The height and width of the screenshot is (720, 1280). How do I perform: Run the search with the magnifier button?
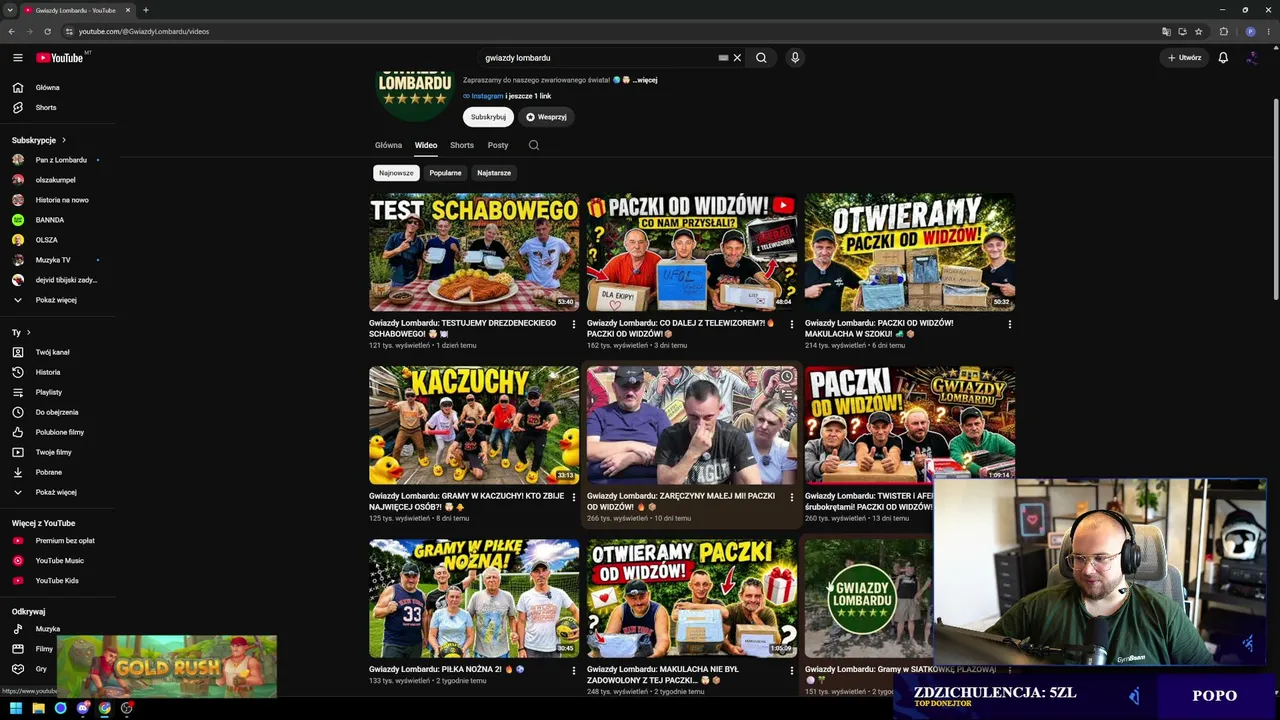click(x=761, y=58)
